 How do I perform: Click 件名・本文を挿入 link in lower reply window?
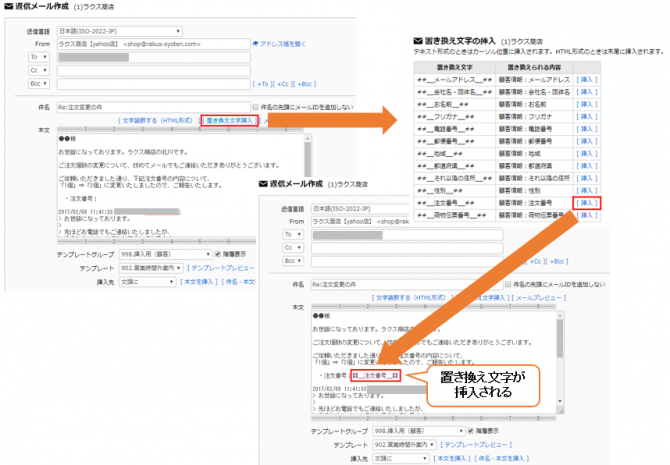pos(501,459)
